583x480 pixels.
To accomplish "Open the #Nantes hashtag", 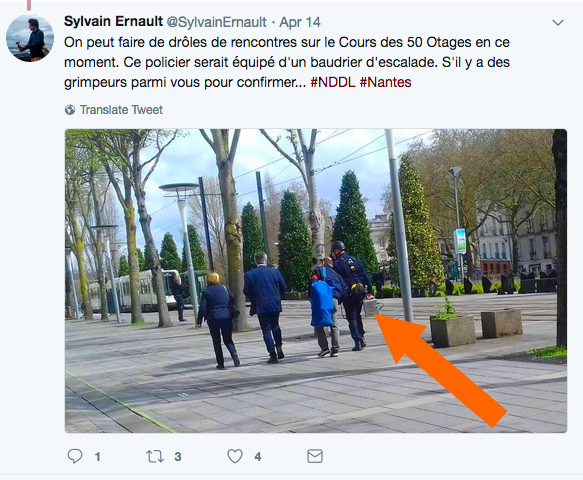I will (386, 82).
